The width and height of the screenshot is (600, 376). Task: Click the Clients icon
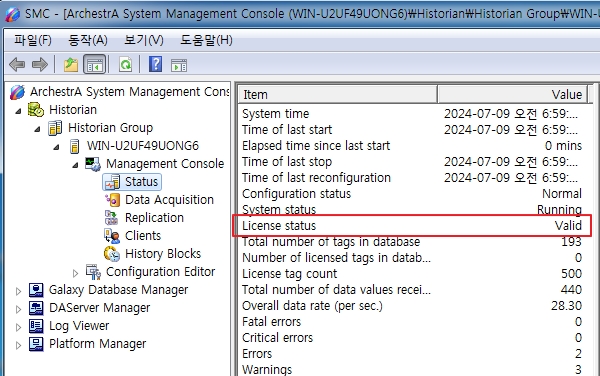tap(112, 236)
